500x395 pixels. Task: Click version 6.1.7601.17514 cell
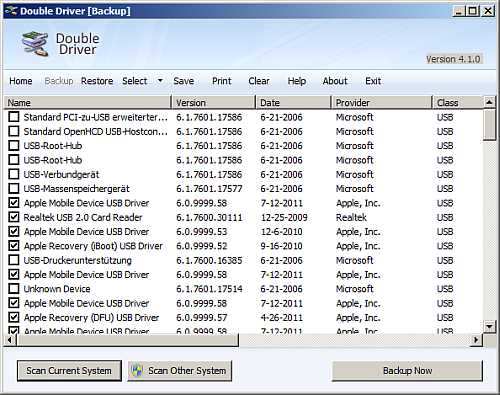click(x=209, y=289)
